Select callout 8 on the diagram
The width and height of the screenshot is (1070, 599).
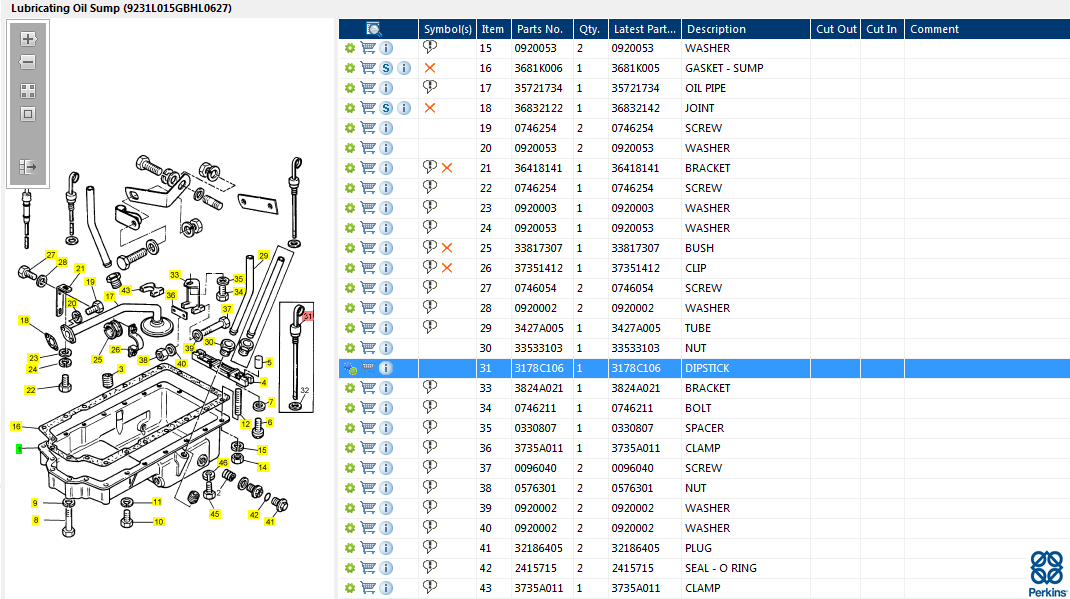(35, 520)
